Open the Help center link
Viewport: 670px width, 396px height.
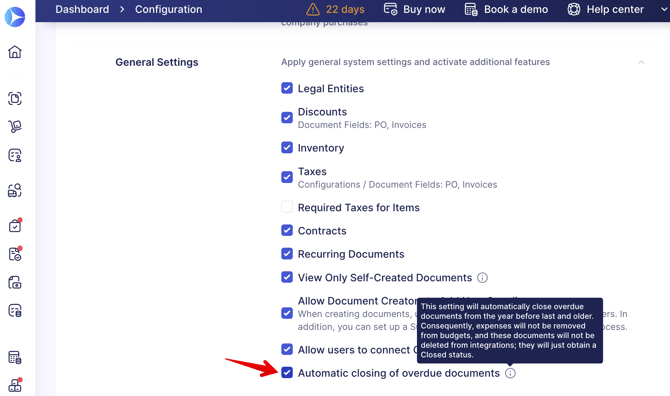[605, 9]
